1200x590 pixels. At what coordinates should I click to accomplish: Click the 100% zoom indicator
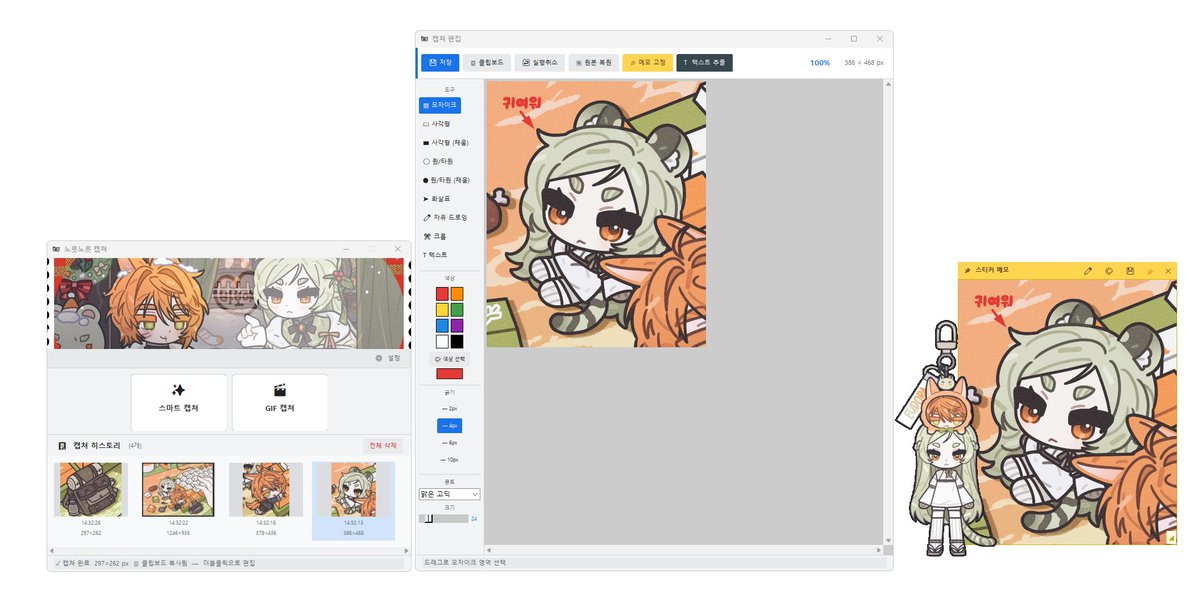[820, 62]
